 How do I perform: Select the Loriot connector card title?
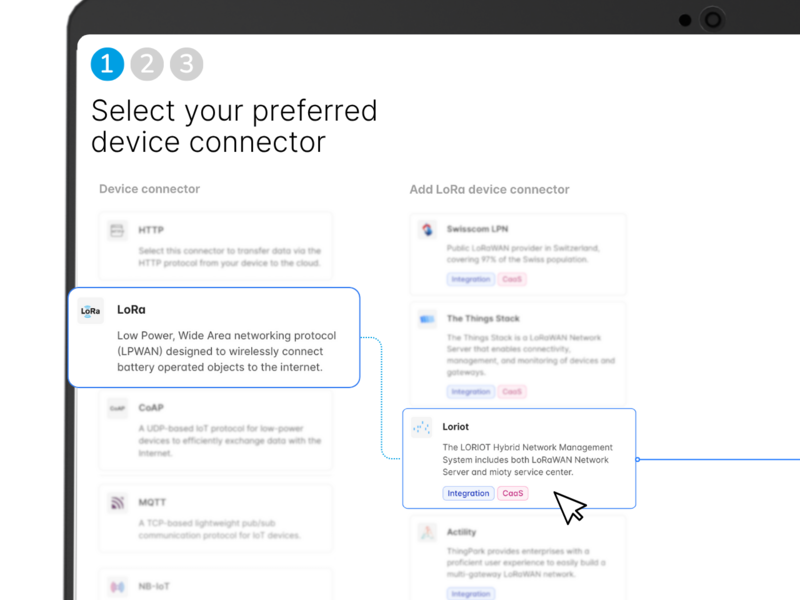tap(456, 427)
